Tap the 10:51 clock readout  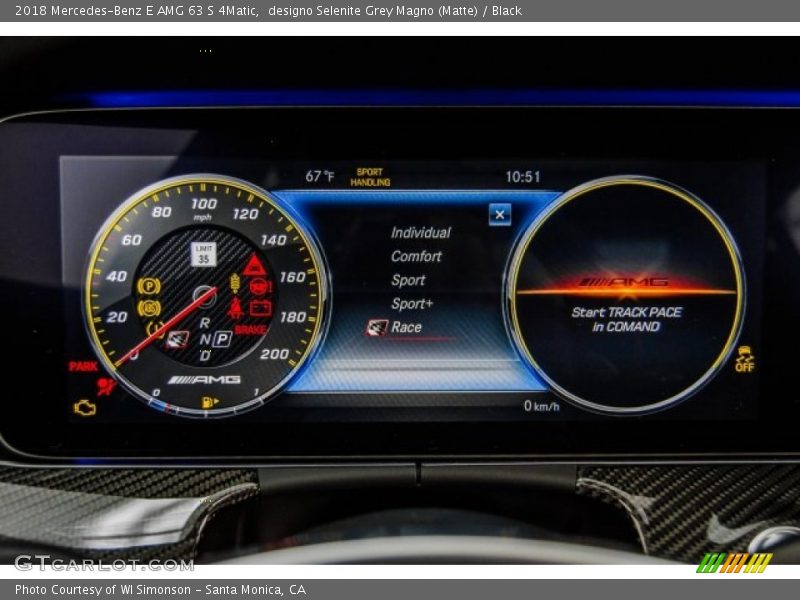(x=522, y=177)
